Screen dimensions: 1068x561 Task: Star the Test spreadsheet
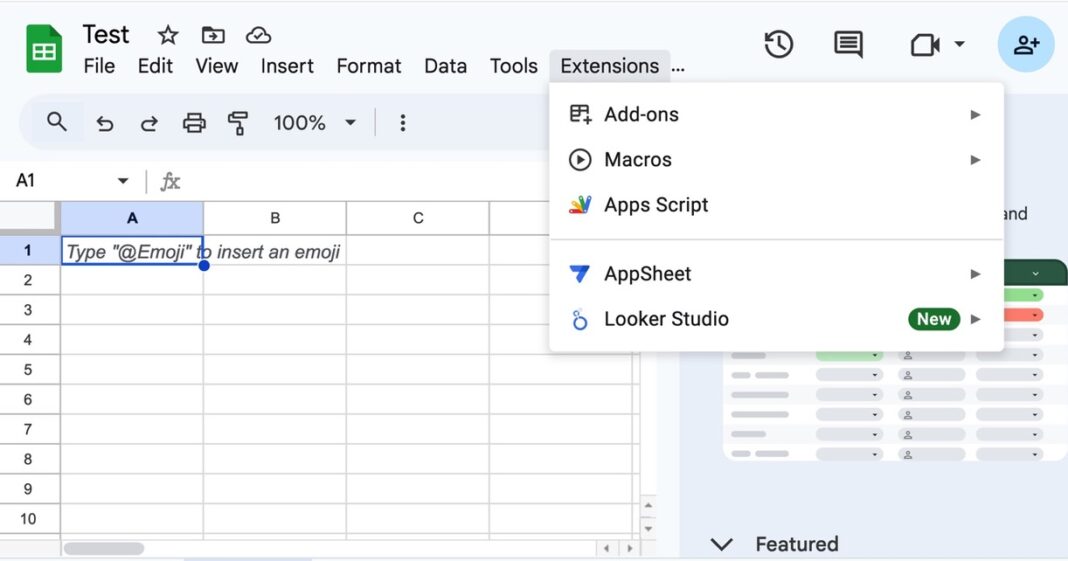(x=168, y=35)
